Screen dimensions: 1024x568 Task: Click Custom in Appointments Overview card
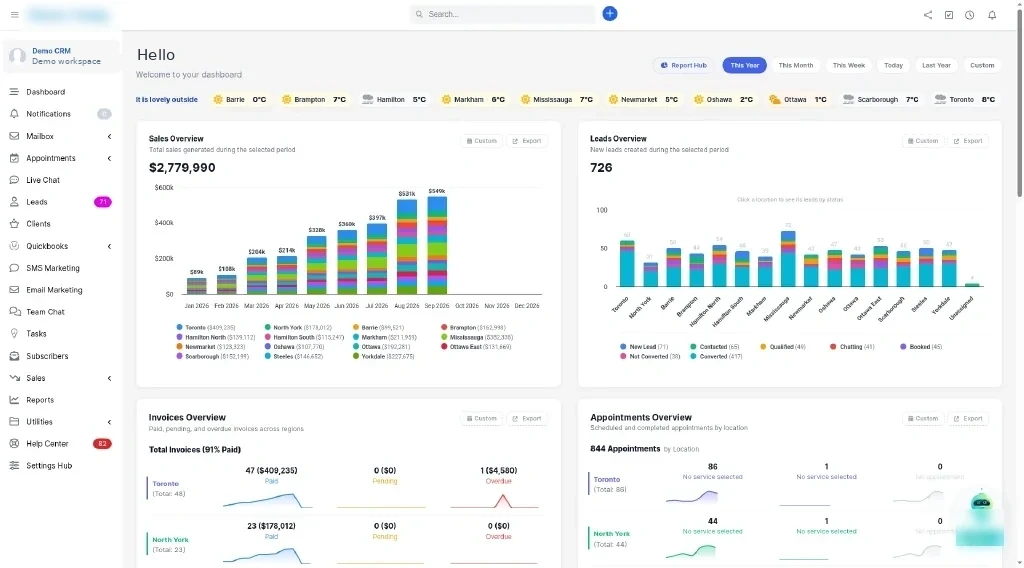(x=923, y=418)
